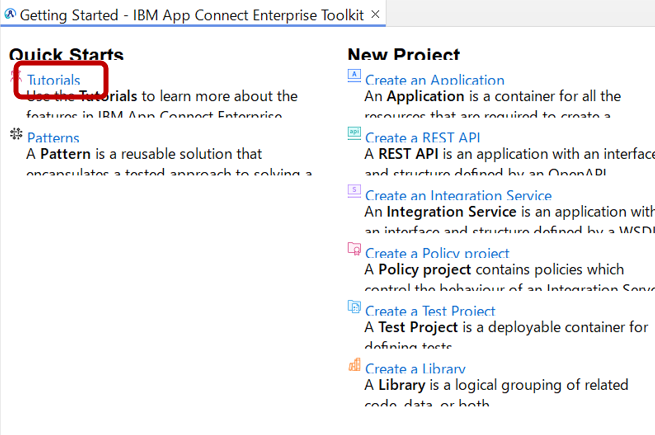This screenshot has width=655, height=435.
Task: Click the Create a Test Project link
Action: coord(430,310)
